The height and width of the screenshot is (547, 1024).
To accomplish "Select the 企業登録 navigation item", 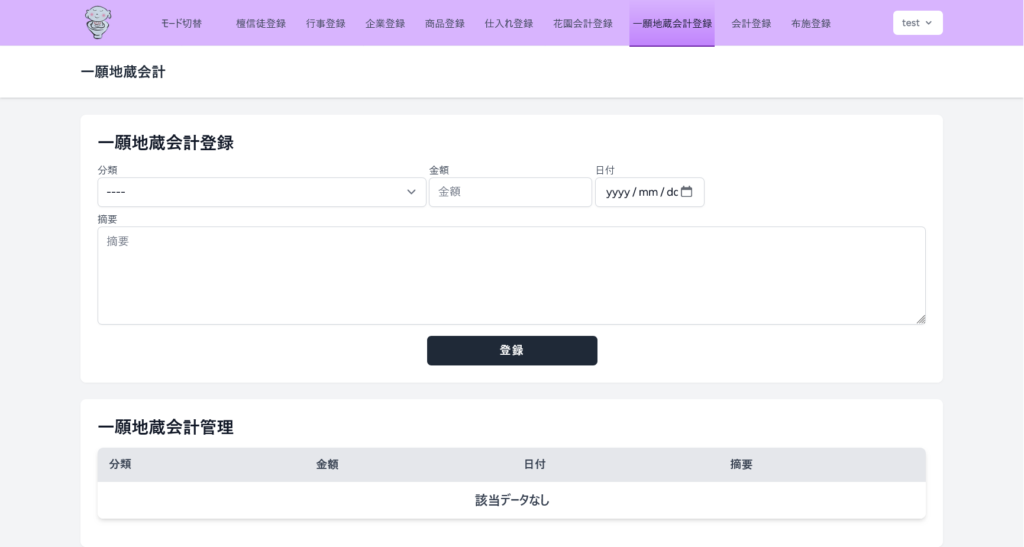I will tap(385, 23).
